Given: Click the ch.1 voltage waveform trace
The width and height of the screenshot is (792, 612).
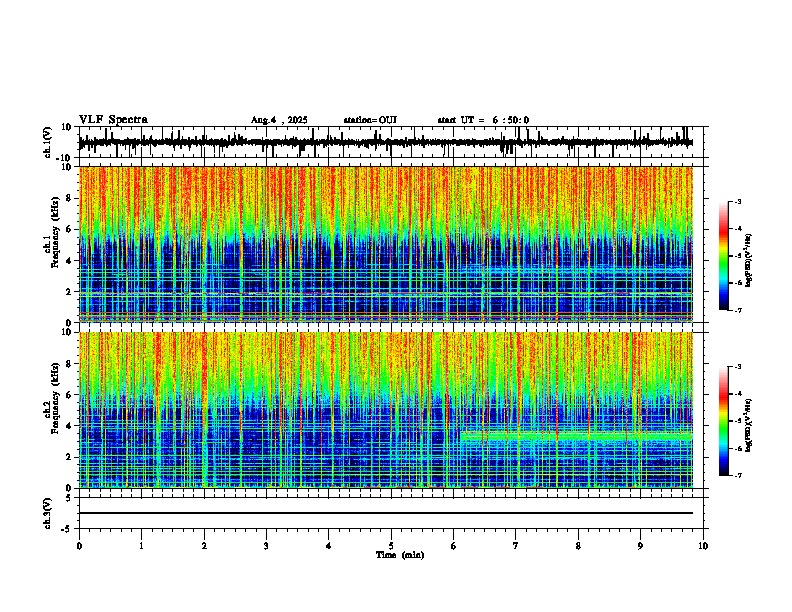Looking at the screenshot, I should [x=385, y=142].
